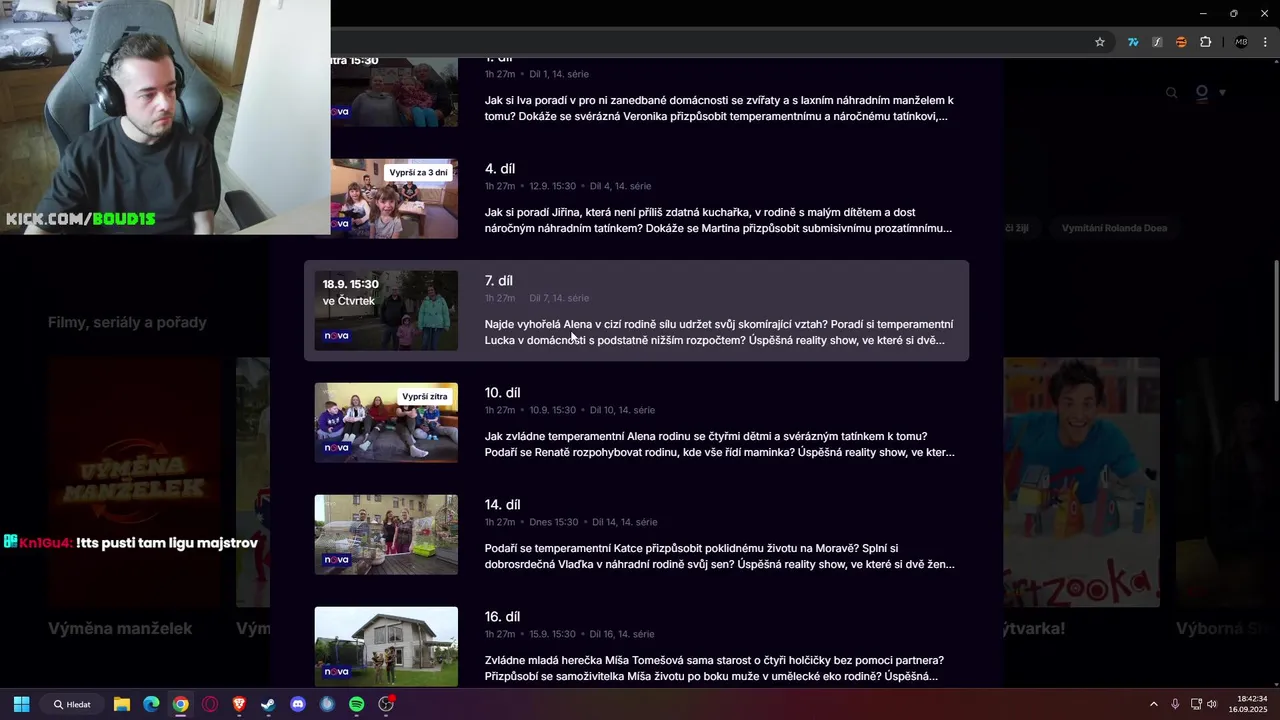This screenshot has width=1280, height=720.
Task: Click the Hledat taskbar search box
Action: (72, 704)
